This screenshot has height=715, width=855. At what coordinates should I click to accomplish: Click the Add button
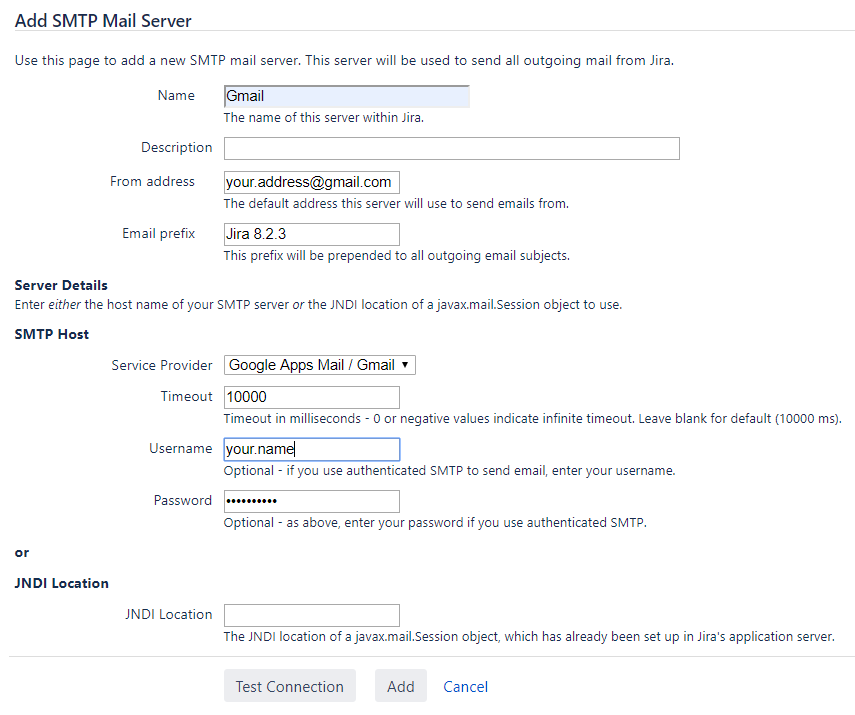pyautogui.click(x=401, y=686)
